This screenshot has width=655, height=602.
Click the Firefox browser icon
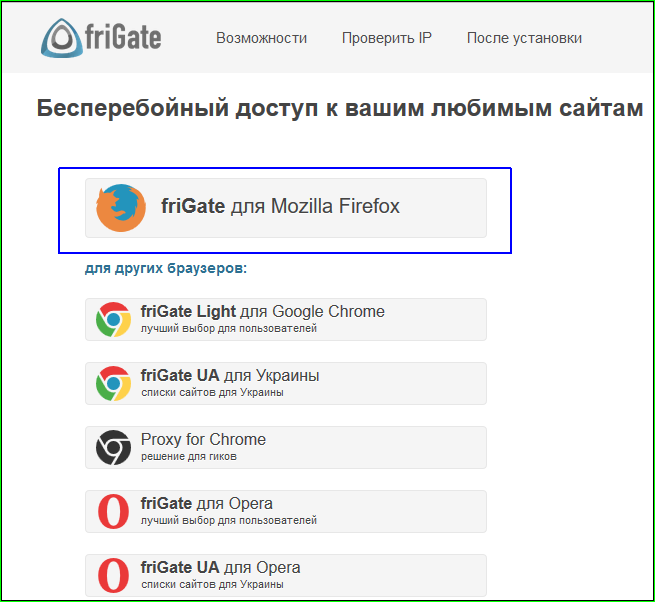click(x=121, y=208)
